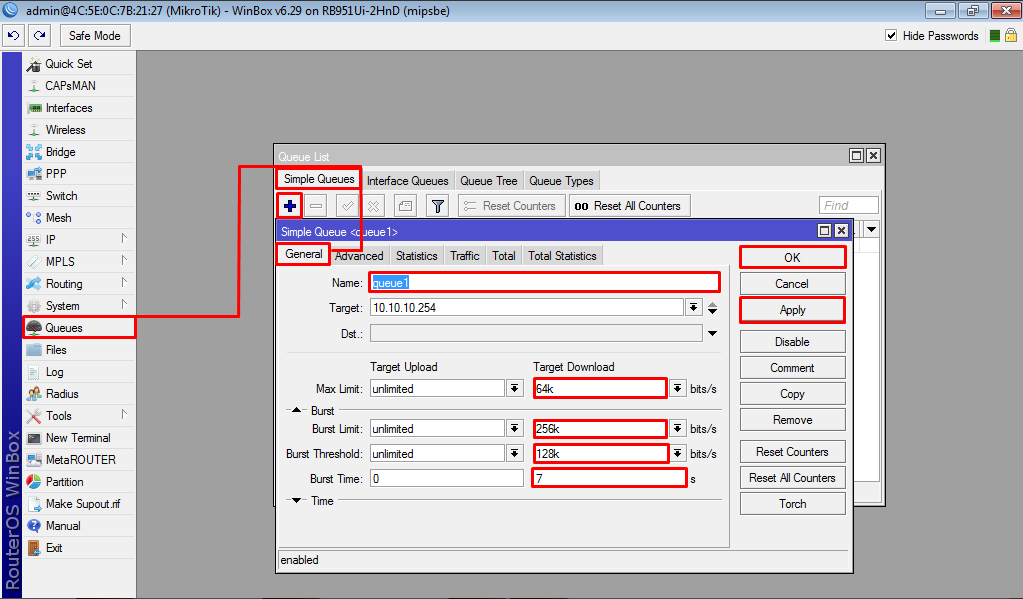The height and width of the screenshot is (599, 1023).
Task: Expand the Routing submenu
Action: point(79,284)
